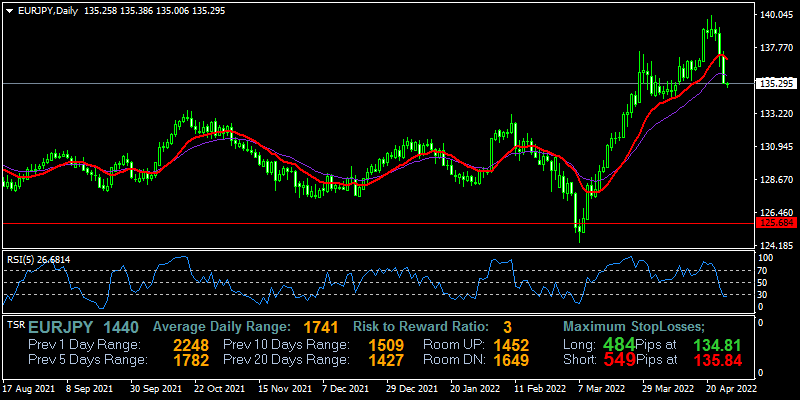
Task: Click the 130.945 price scale label
Action: 776,147
